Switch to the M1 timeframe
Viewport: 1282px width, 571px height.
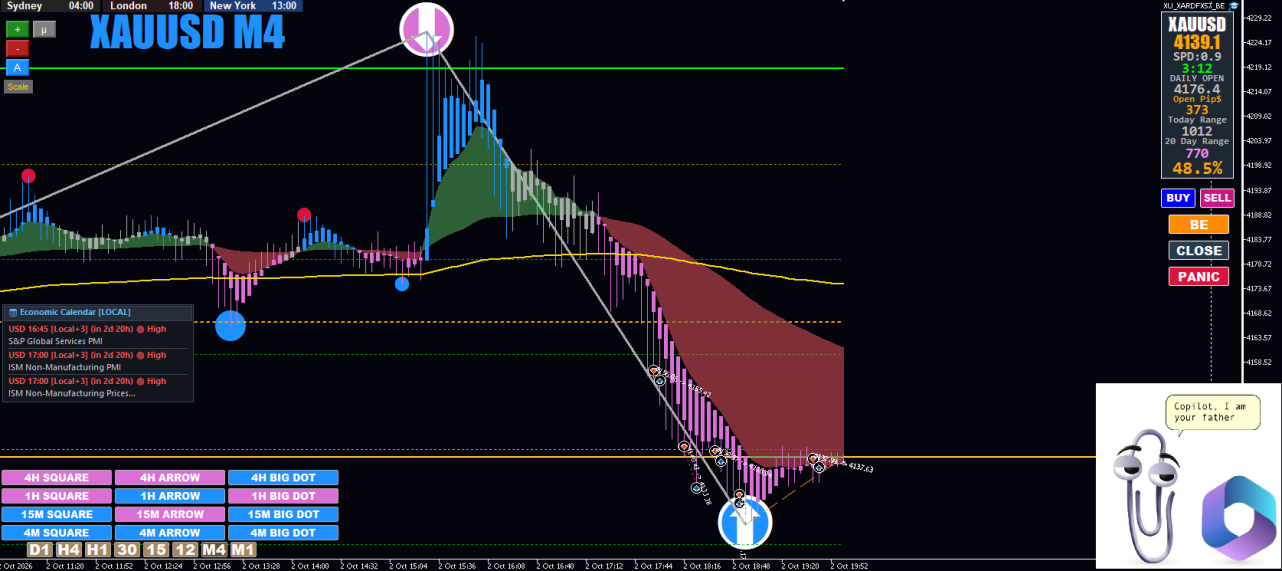[x=243, y=550]
